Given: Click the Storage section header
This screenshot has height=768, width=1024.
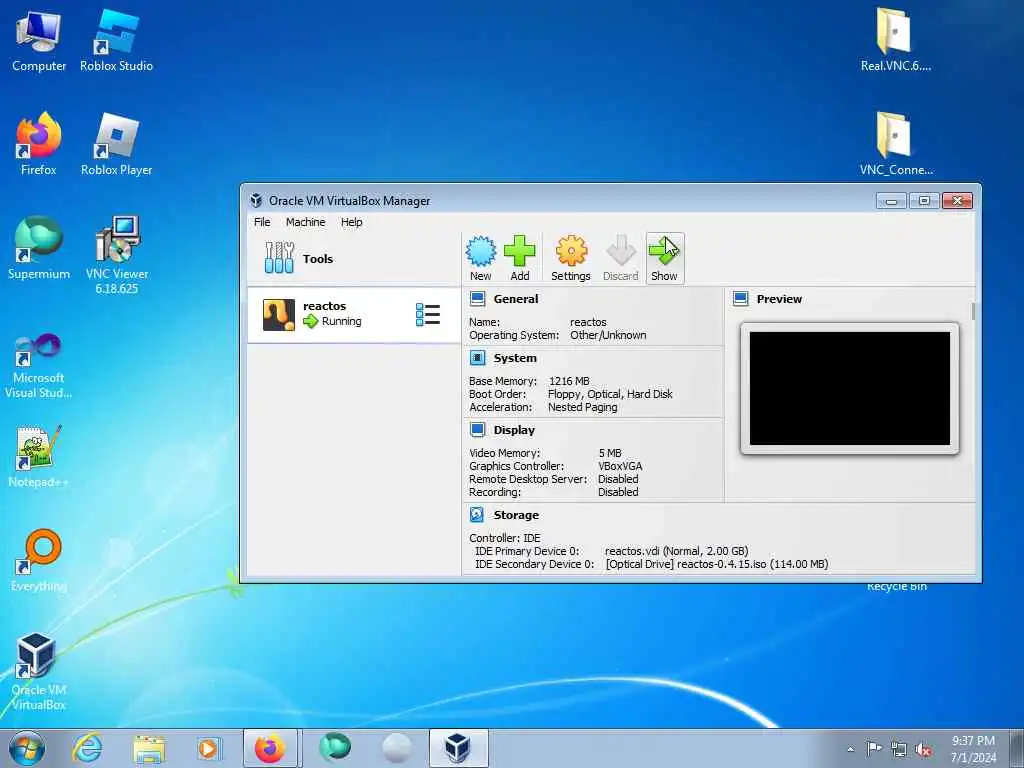Looking at the screenshot, I should point(516,515).
